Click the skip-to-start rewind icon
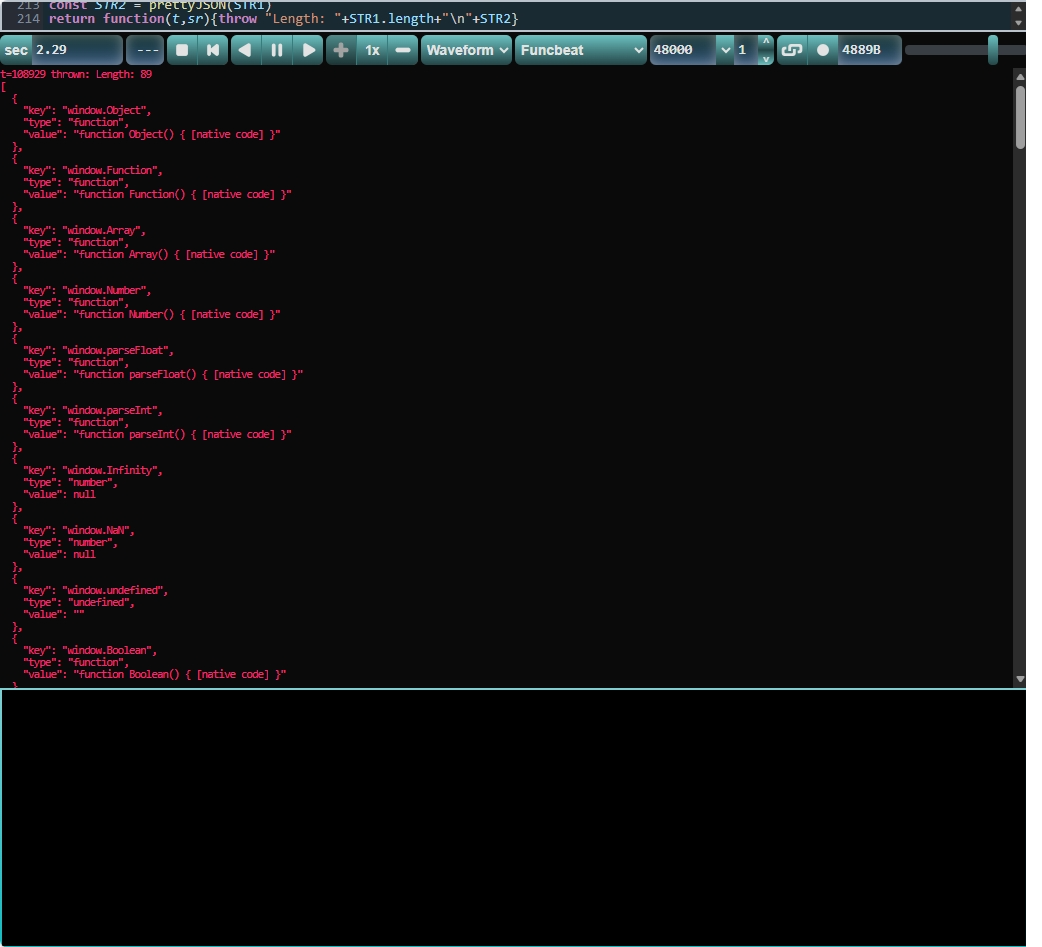This screenshot has height=947, width=1042. tap(212, 50)
